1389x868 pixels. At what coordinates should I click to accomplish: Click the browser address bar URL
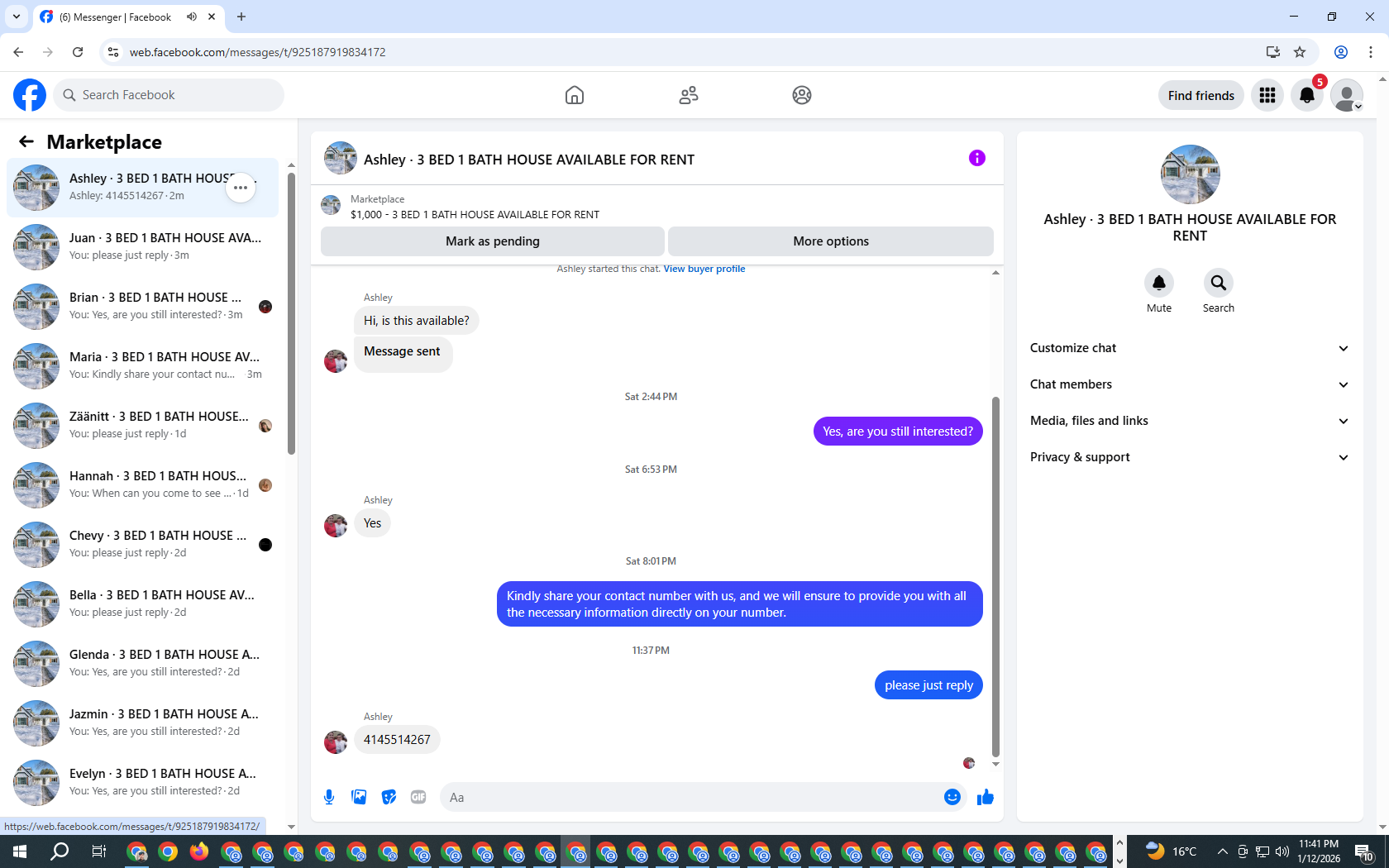coord(257,52)
